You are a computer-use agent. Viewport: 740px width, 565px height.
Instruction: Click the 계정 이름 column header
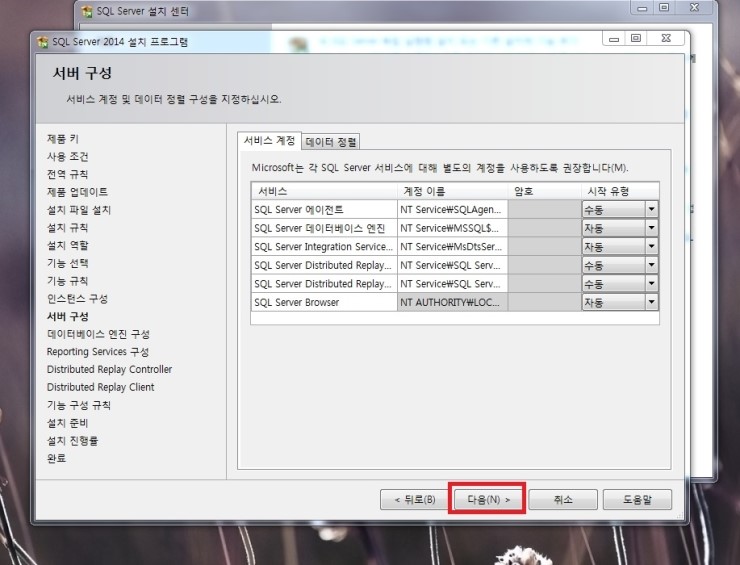coord(453,191)
